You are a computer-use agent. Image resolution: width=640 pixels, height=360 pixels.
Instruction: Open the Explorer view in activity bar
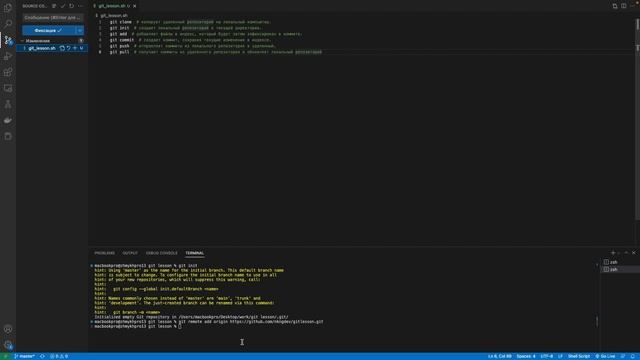[x=8, y=8]
